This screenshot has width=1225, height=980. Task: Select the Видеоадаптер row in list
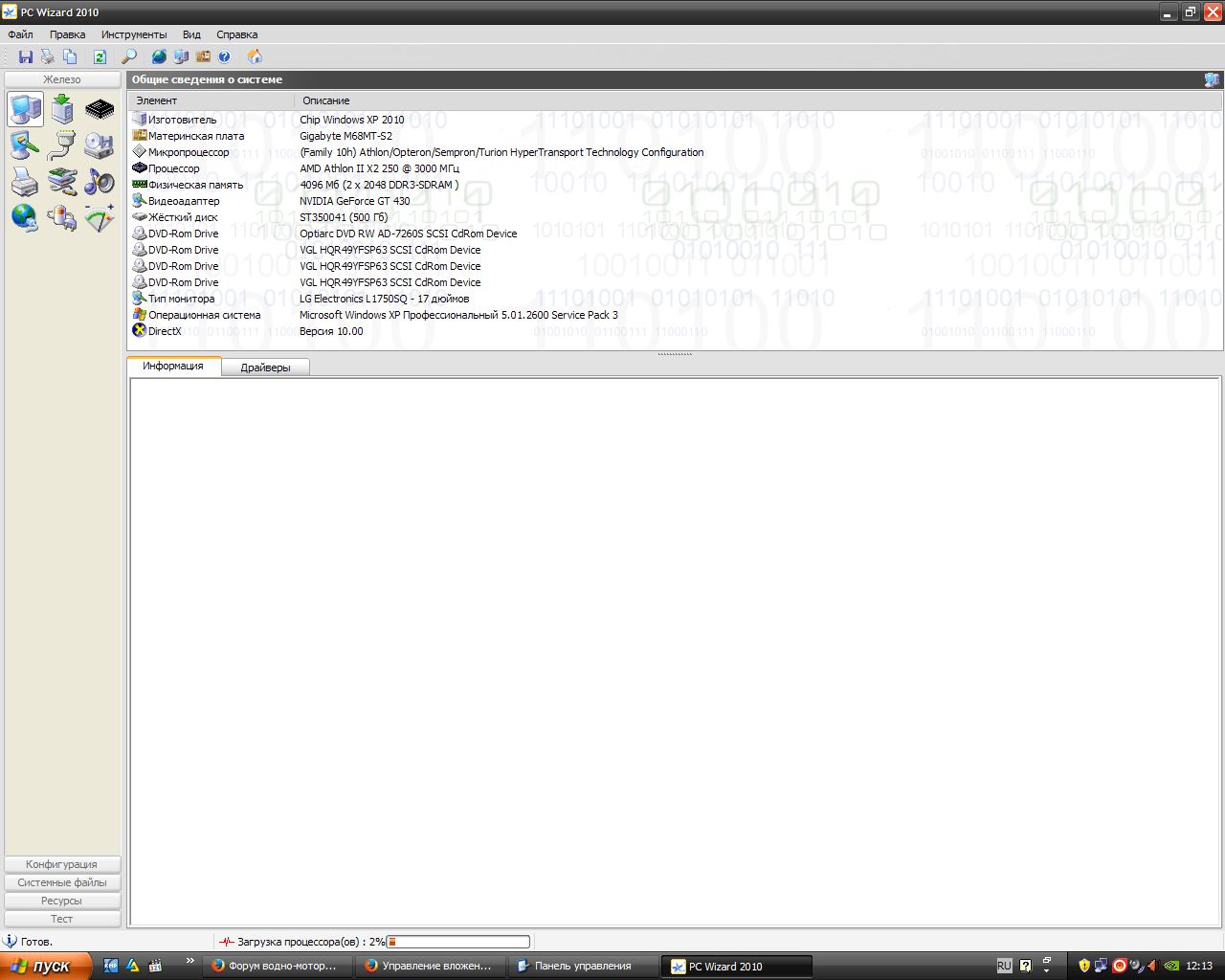184,201
